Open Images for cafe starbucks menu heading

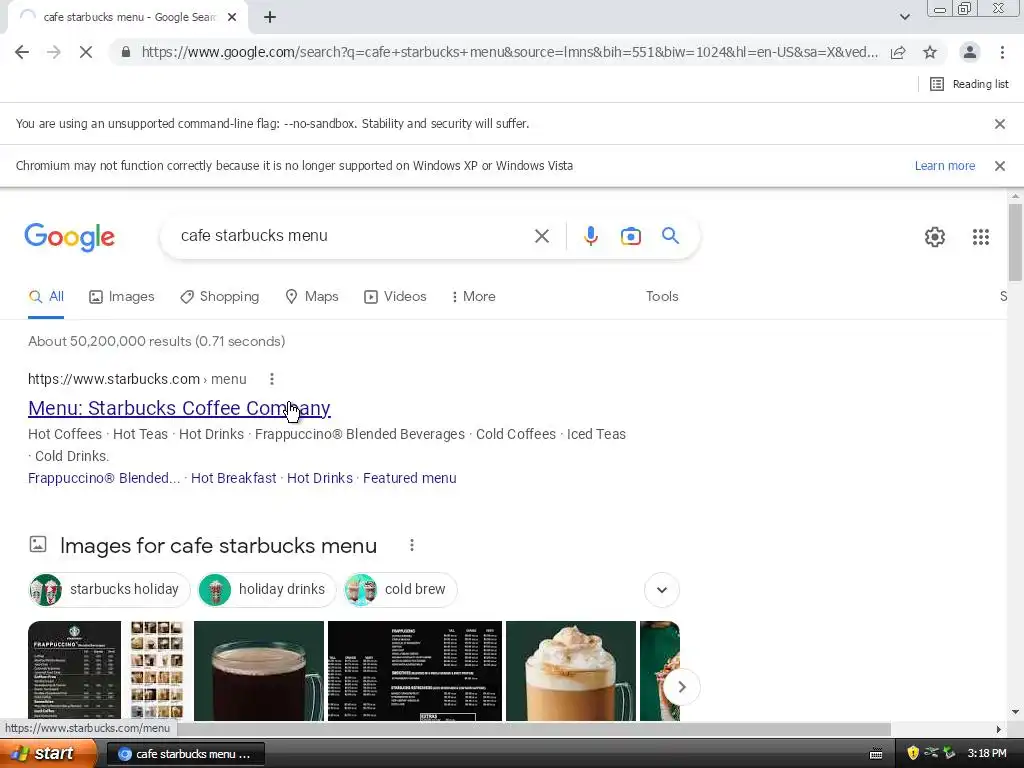(218, 546)
